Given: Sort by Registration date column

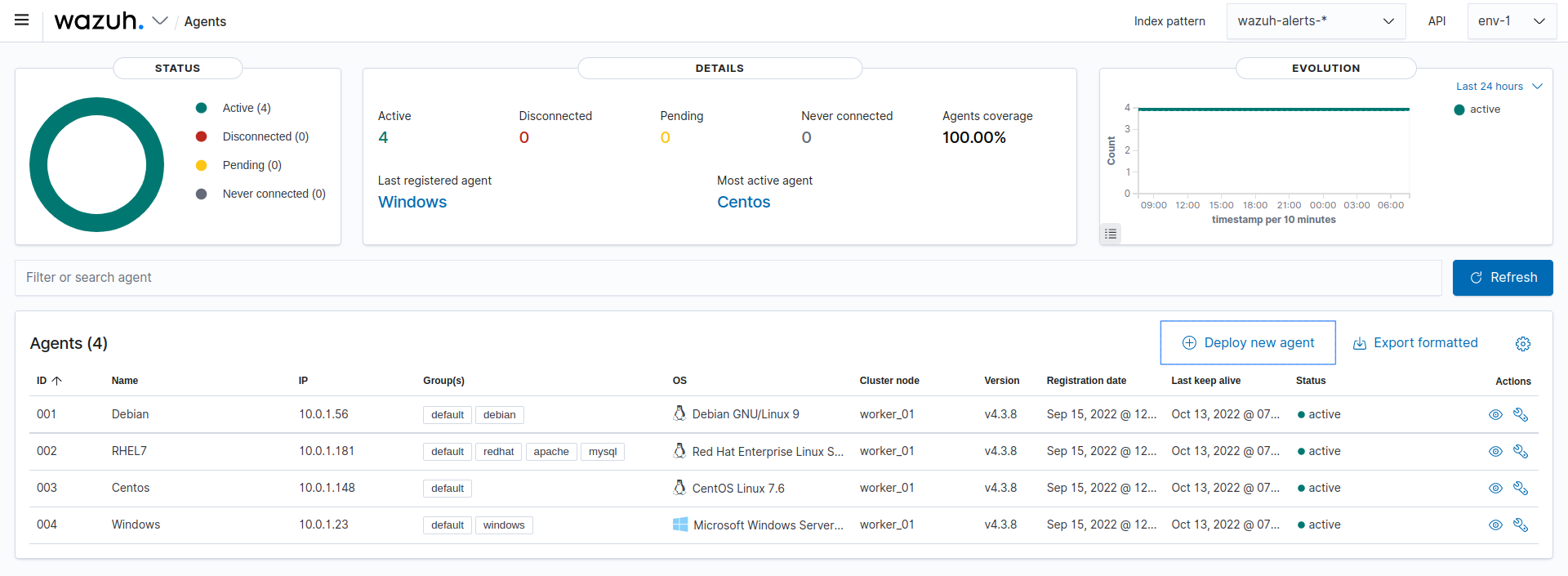Looking at the screenshot, I should pos(1086,381).
